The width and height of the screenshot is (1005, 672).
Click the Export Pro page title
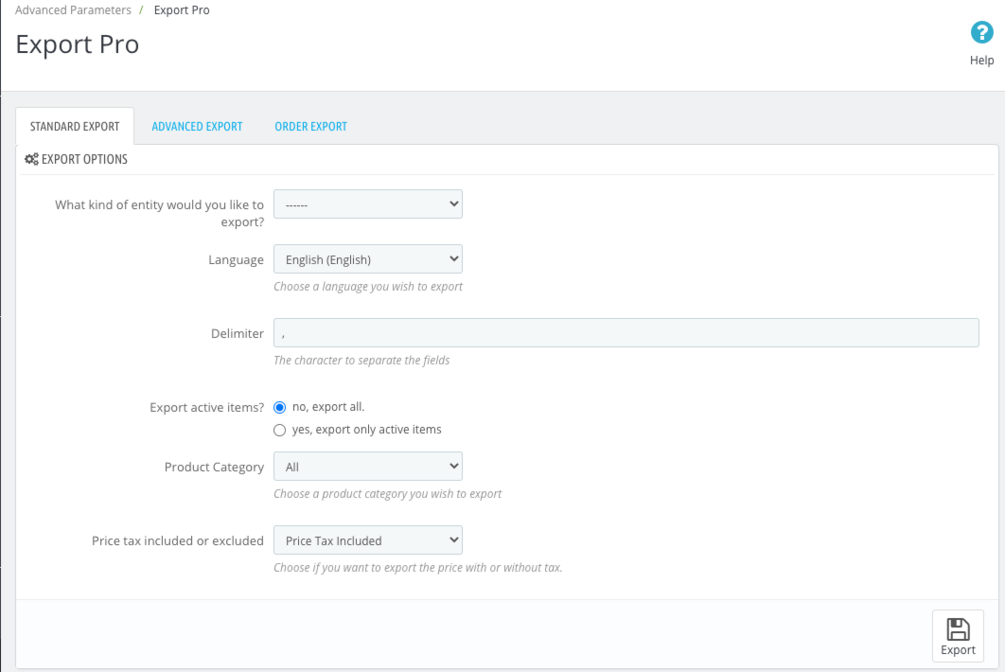78,45
